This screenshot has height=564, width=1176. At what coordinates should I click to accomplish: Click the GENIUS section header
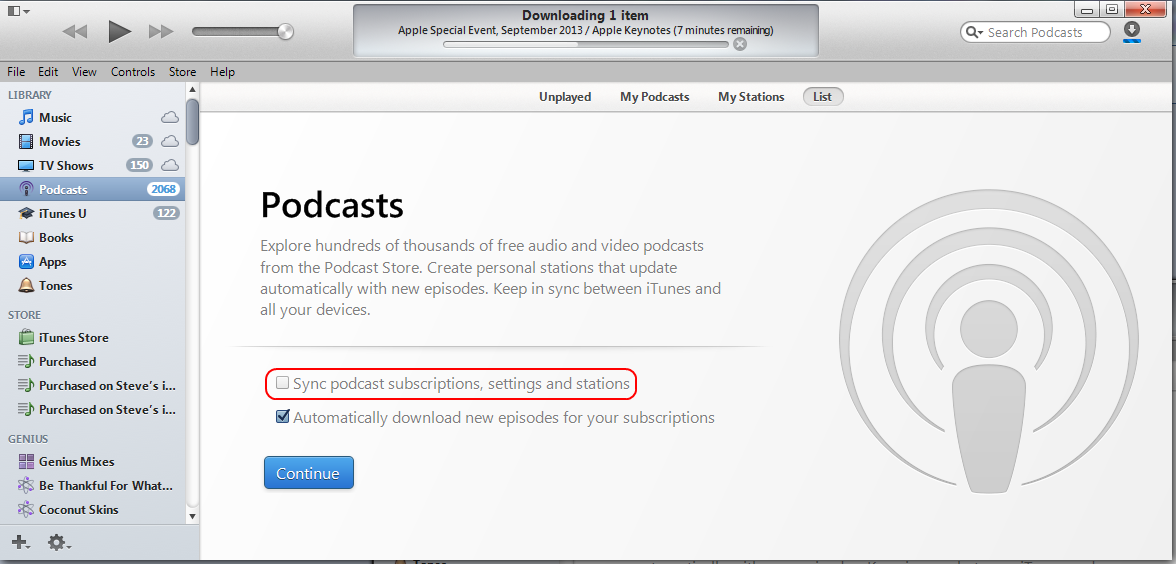28,439
